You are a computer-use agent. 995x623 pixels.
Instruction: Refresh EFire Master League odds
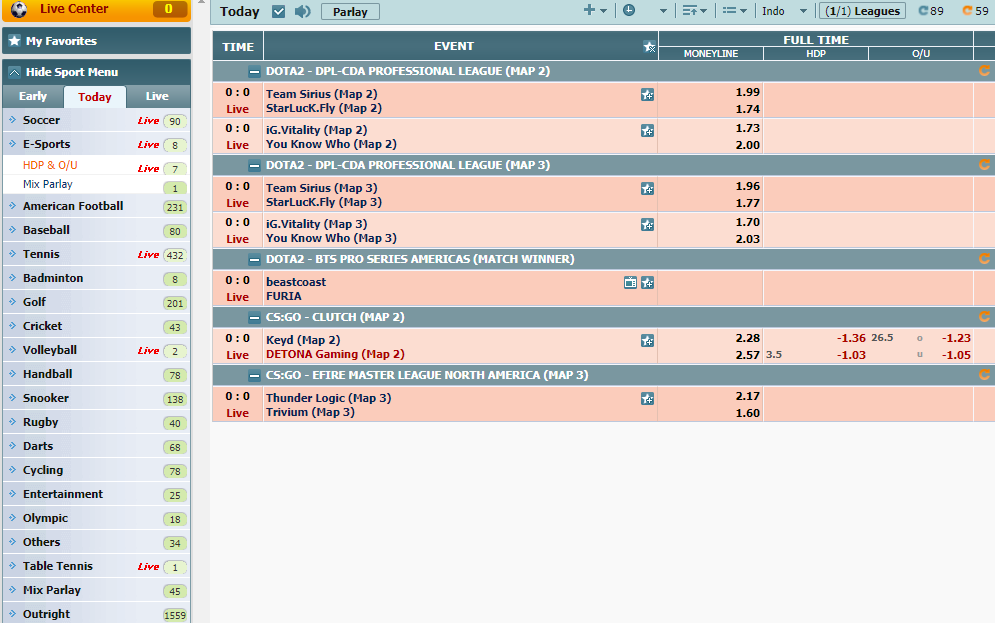pos(984,375)
